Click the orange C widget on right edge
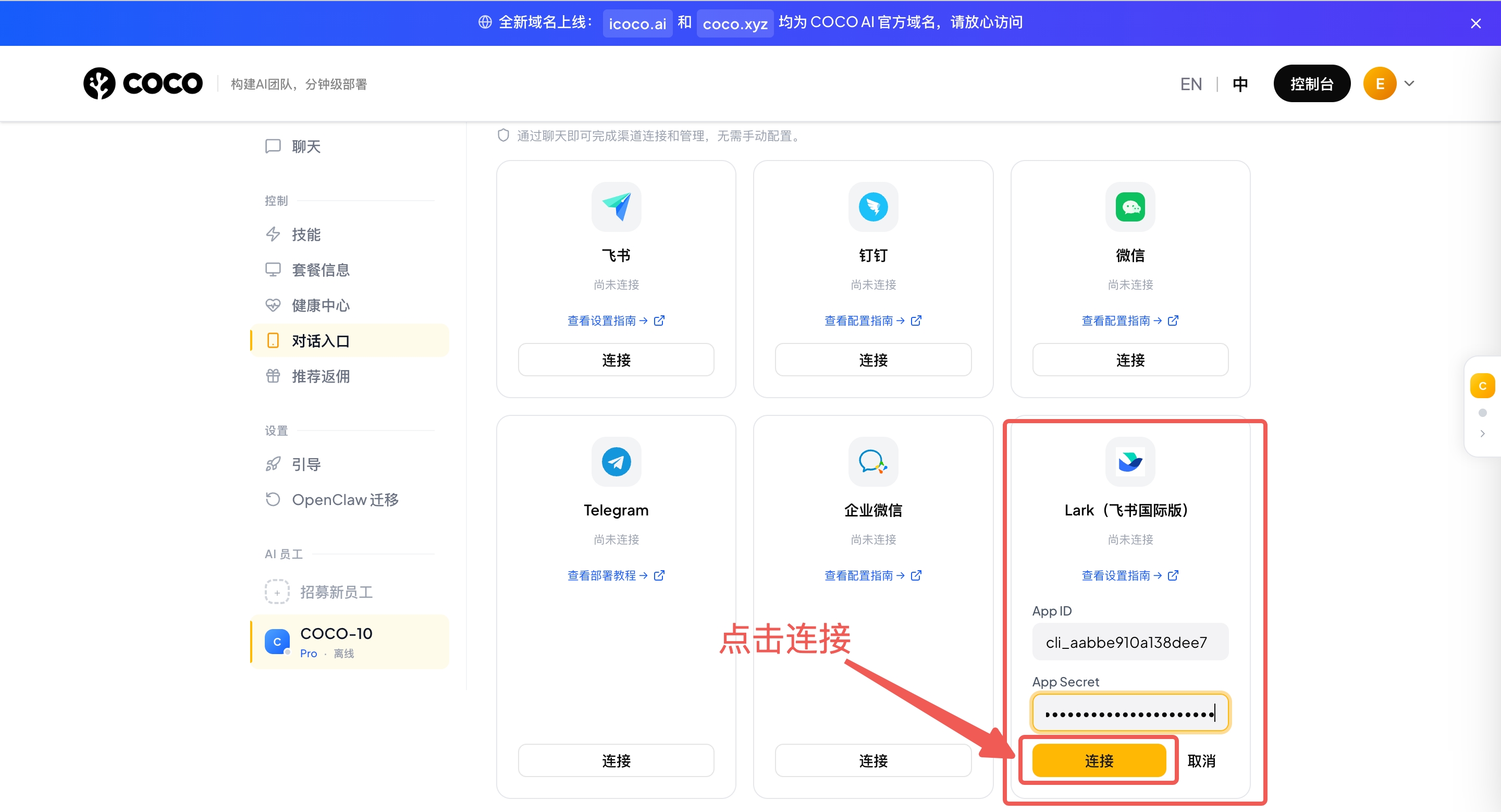The height and width of the screenshot is (812, 1501). point(1482,386)
